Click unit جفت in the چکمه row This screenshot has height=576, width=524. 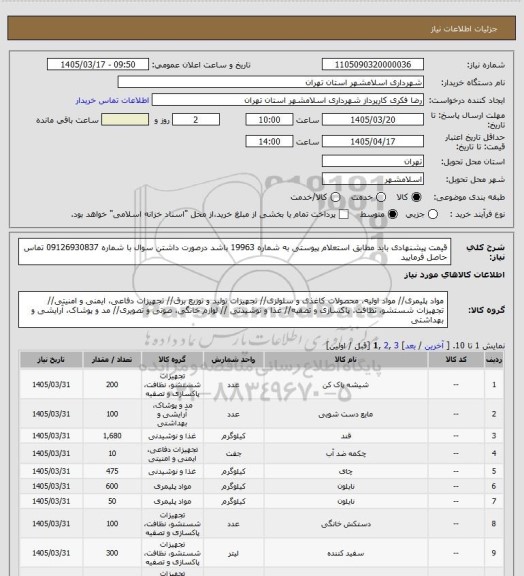pyautogui.click(x=233, y=453)
